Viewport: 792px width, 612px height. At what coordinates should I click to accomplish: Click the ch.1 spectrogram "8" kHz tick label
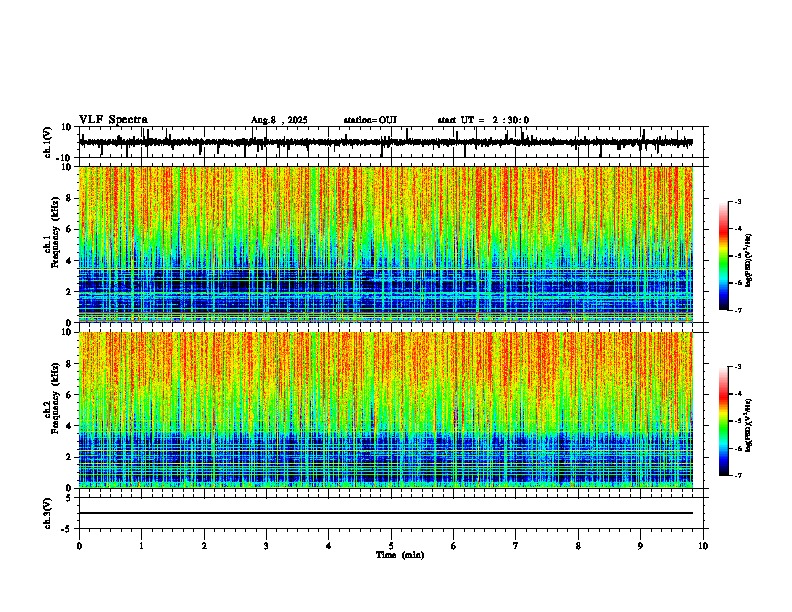click(69, 198)
